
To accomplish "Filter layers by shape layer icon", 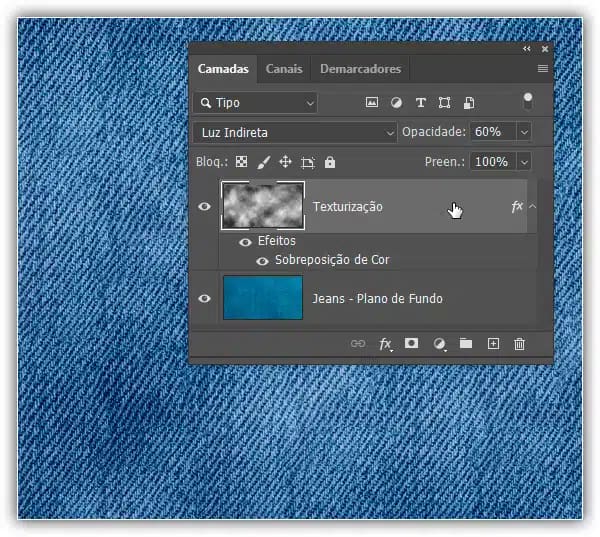I will pos(444,103).
